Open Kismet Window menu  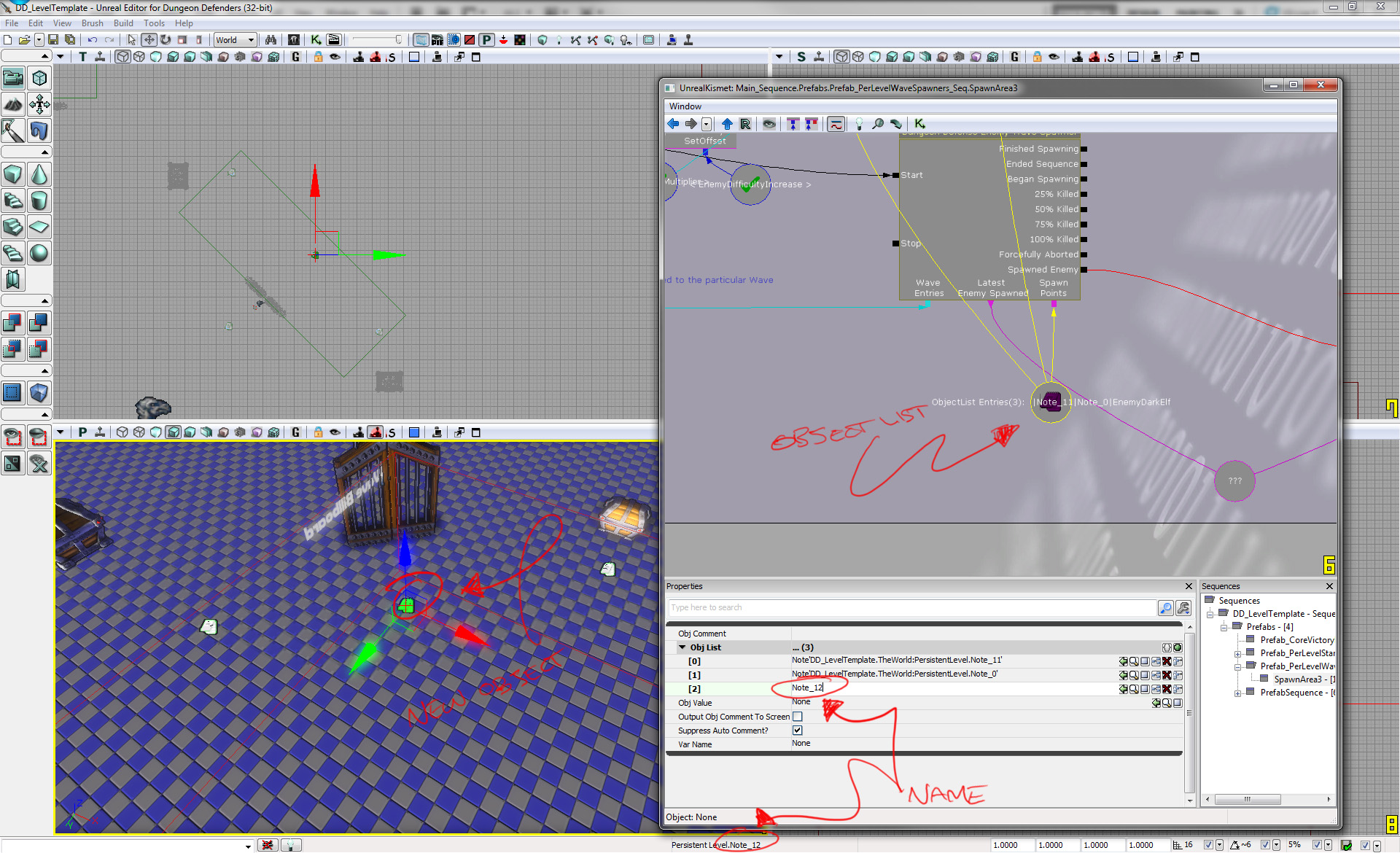click(685, 106)
